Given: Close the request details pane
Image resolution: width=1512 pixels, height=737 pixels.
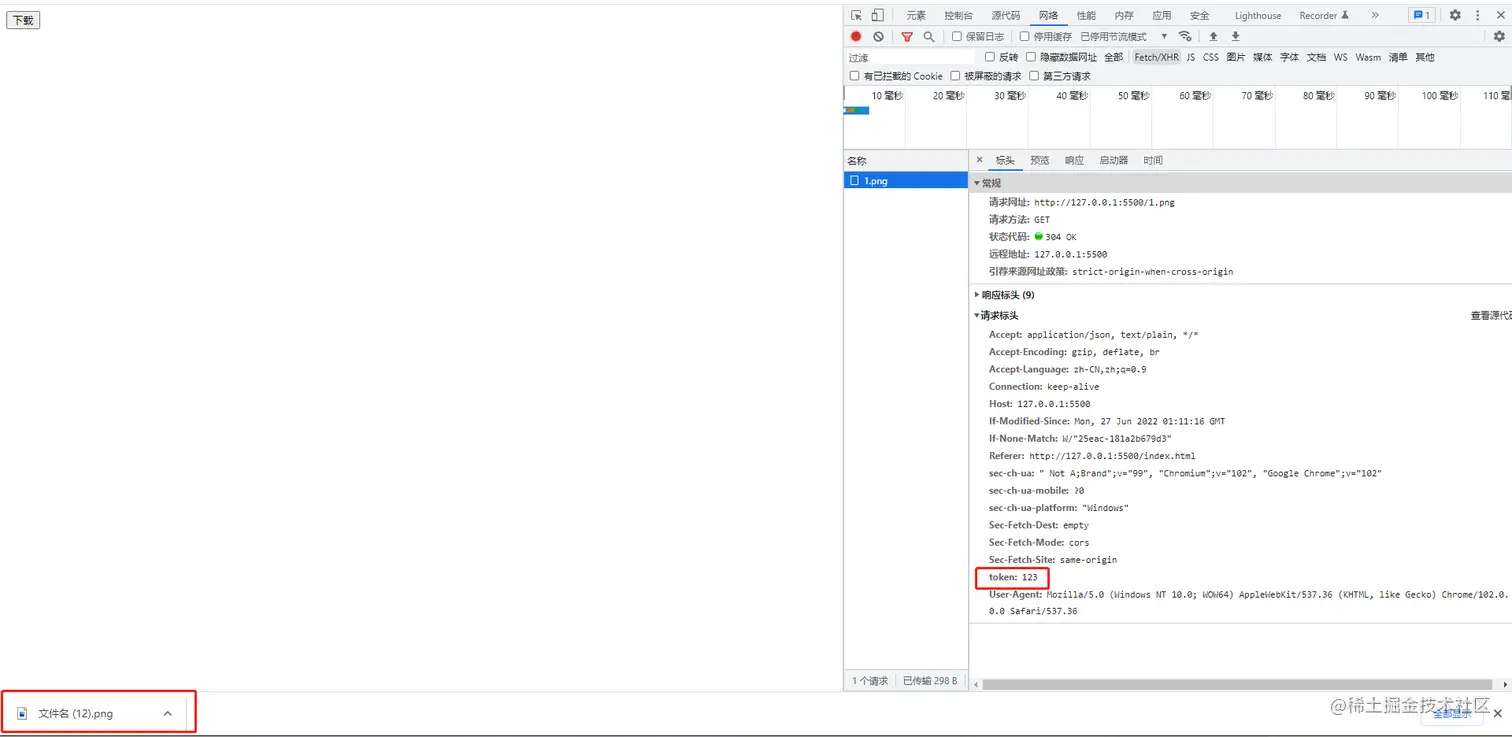Looking at the screenshot, I should (980, 160).
